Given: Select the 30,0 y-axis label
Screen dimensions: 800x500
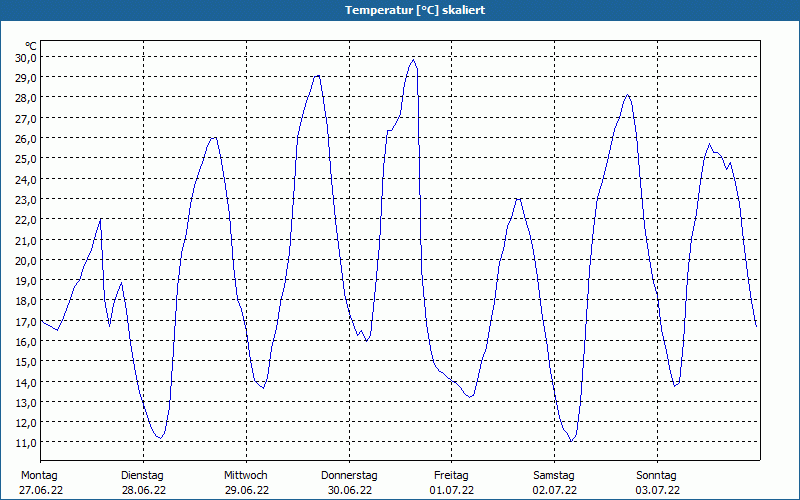Looking at the screenshot, I should pyautogui.click(x=26, y=57).
